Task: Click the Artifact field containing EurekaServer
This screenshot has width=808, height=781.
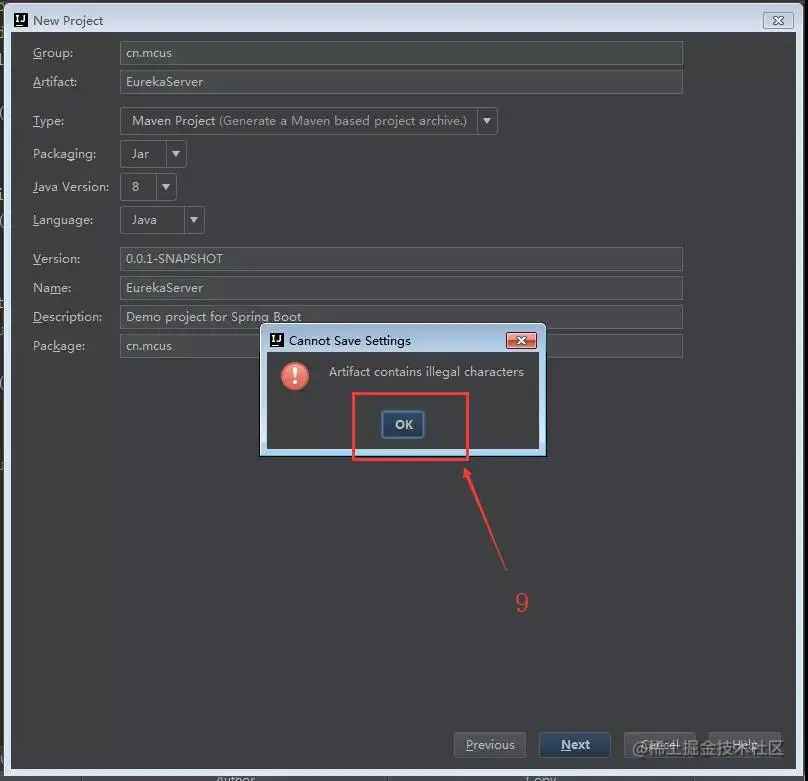Action: tap(401, 82)
